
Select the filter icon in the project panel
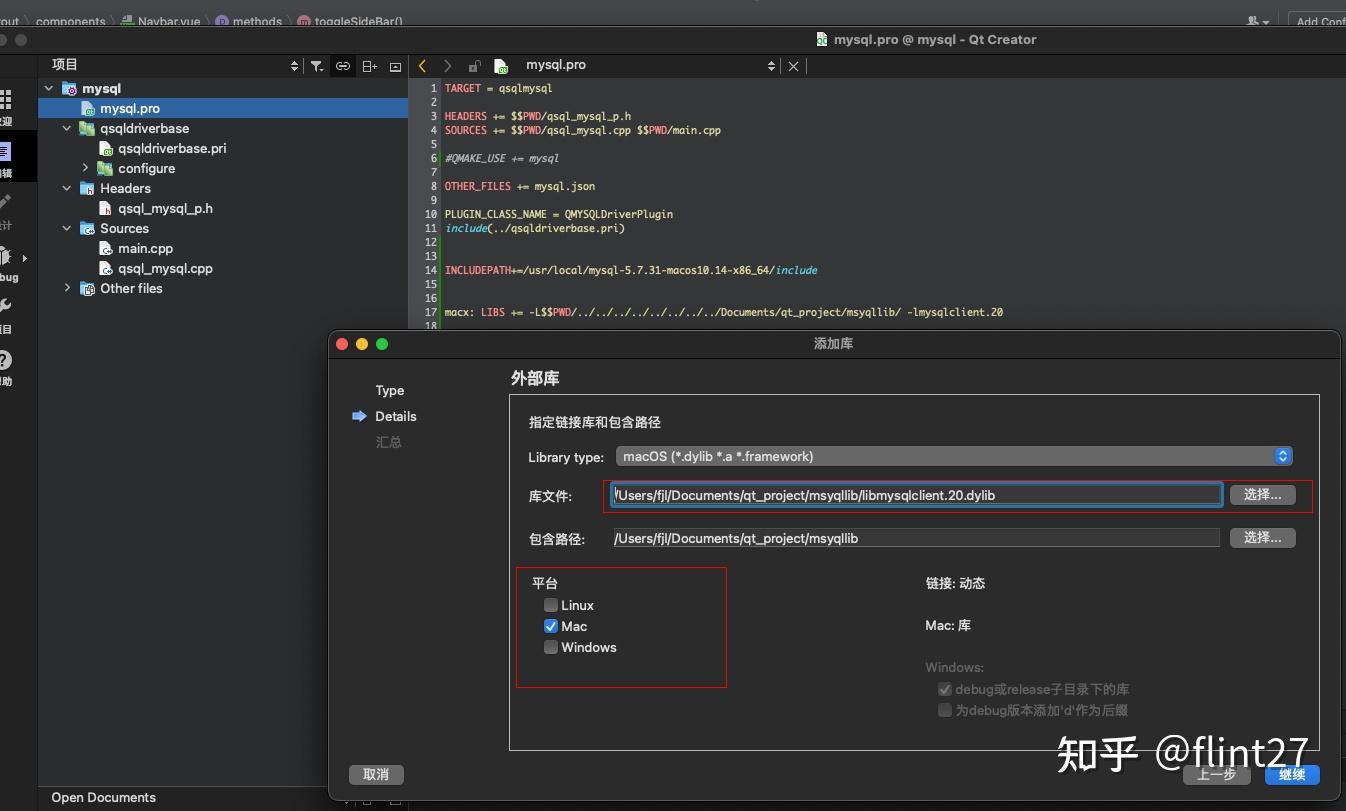316,65
